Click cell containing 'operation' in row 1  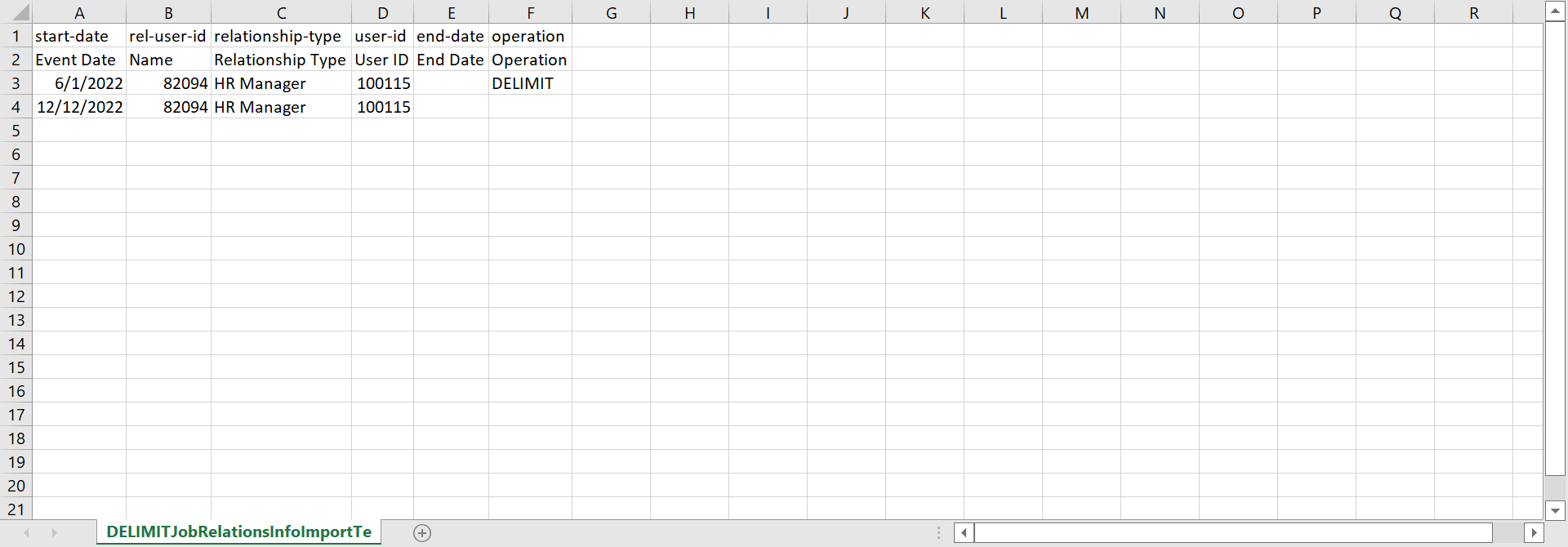530,36
